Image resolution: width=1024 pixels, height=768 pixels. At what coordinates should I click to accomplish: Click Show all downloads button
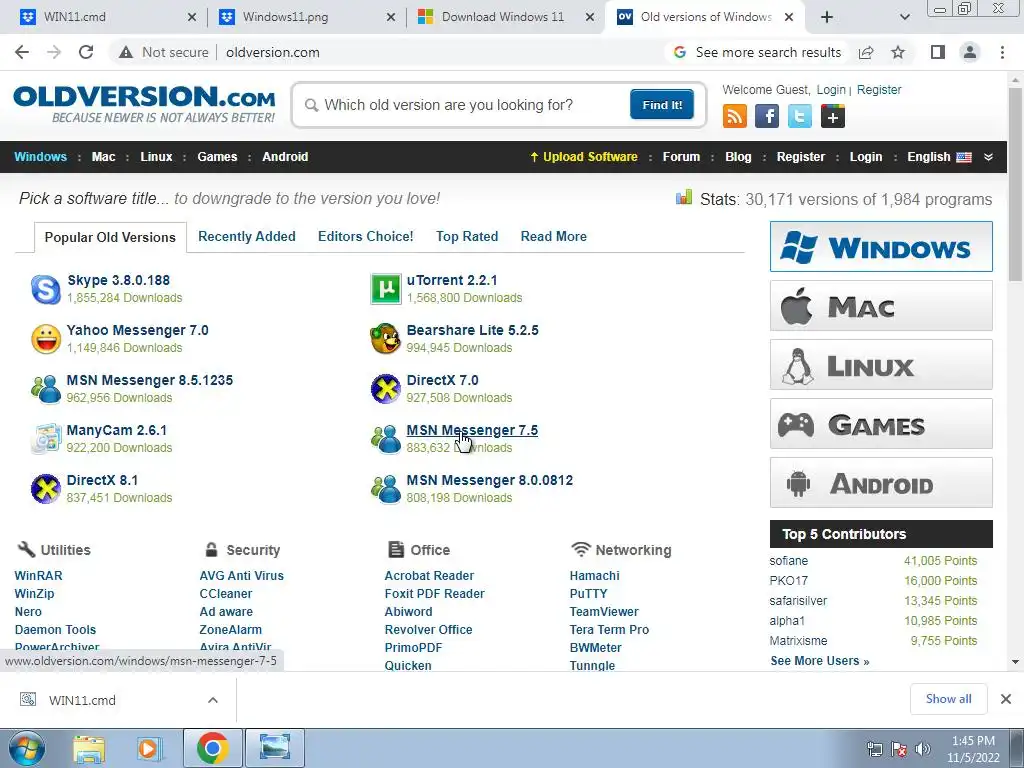(x=948, y=699)
